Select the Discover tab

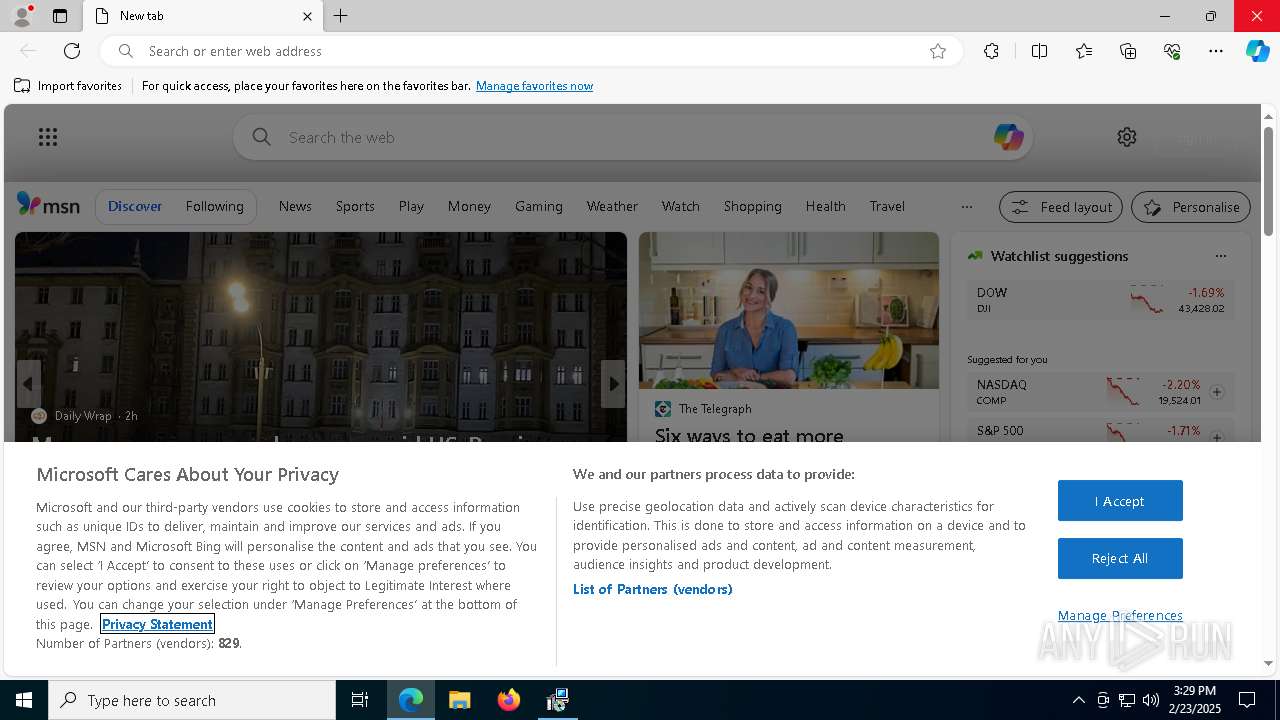(x=135, y=206)
